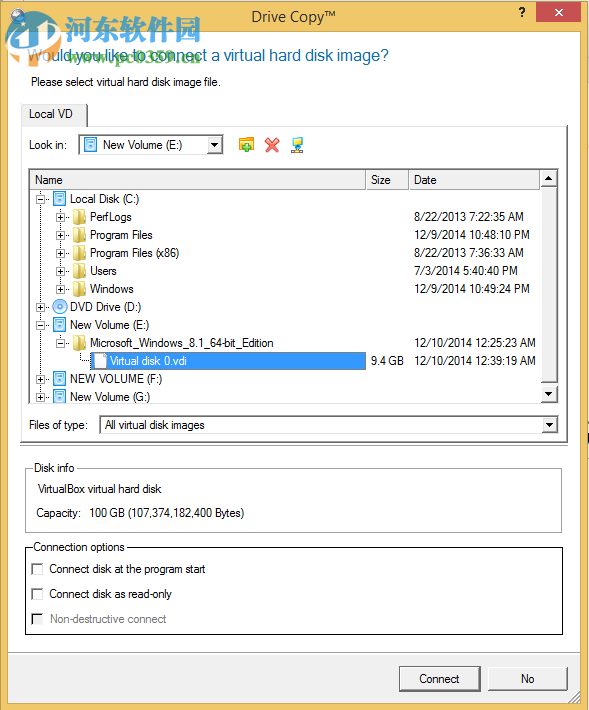The image size is (589, 710).
Task: Click the create new folder icon
Action: 246,145
